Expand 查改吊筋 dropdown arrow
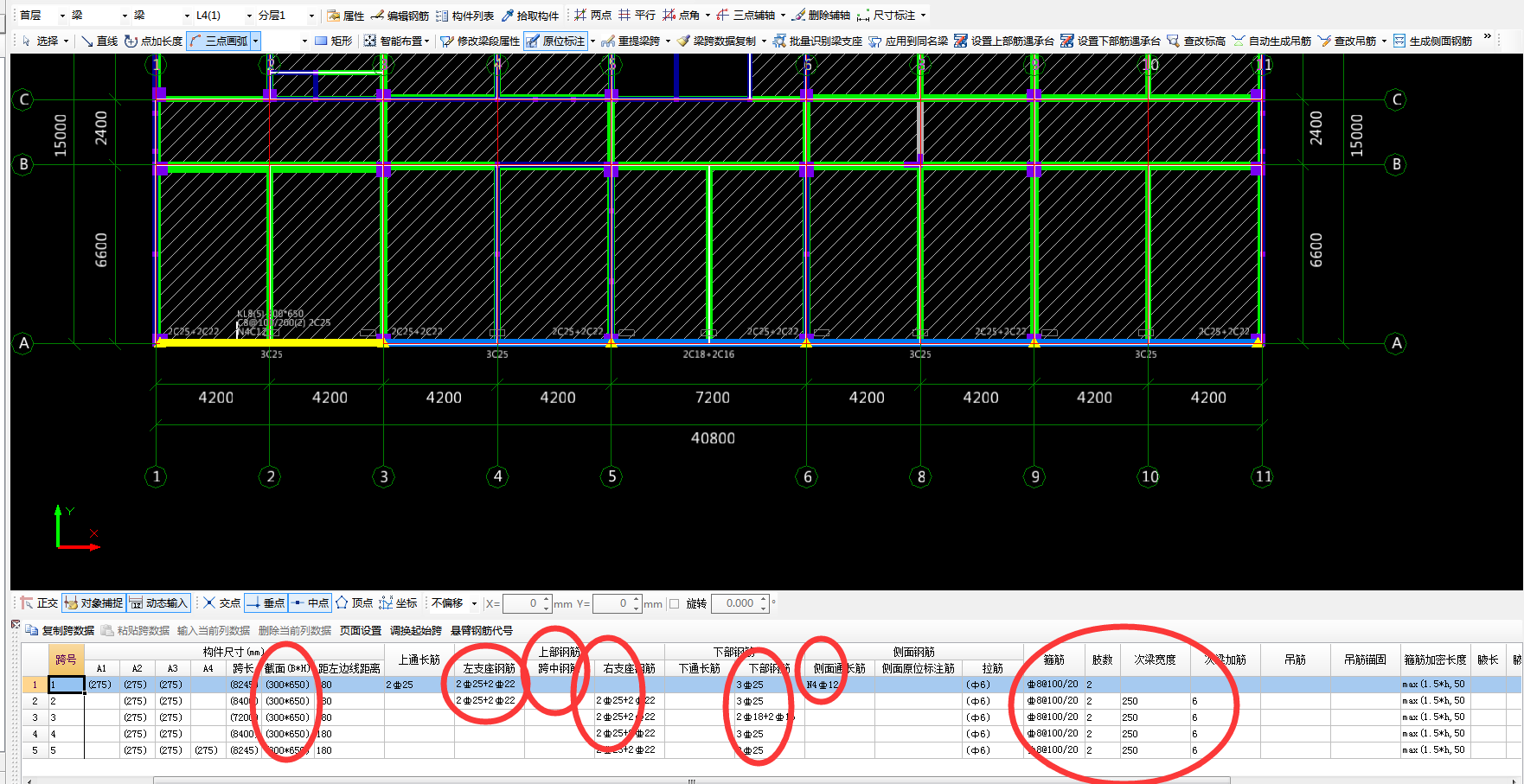1524x784 pixels. click(x=1384, y=41)
